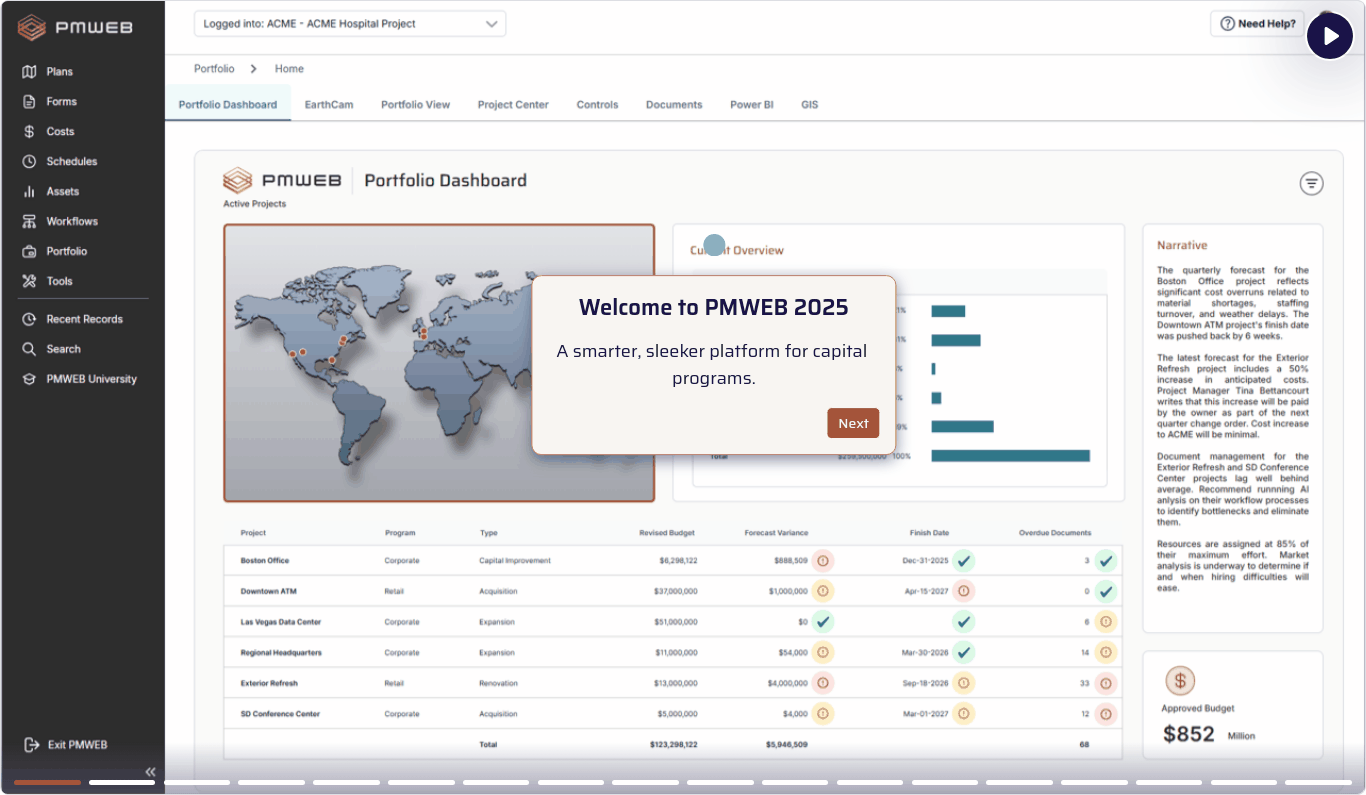Click Exit PMWEB in the sidebar

pos(77,745)
